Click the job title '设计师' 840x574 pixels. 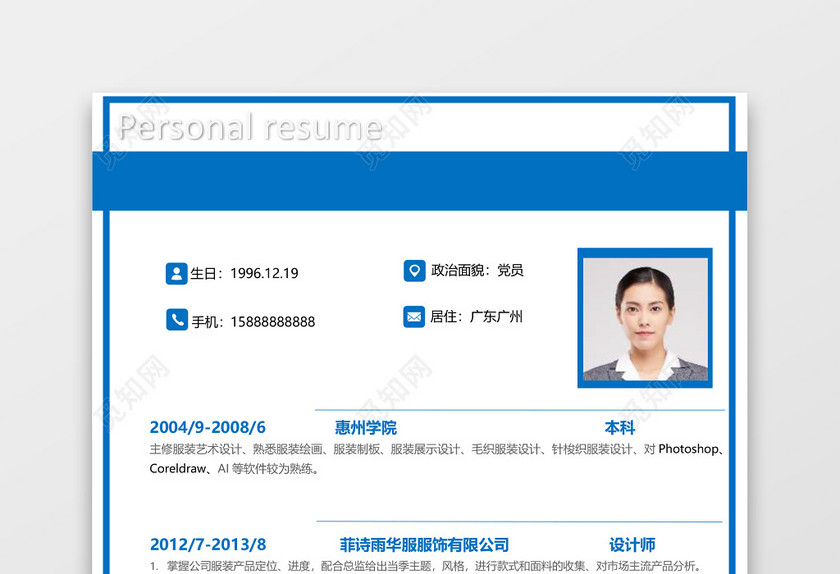[x=632, y=545]
